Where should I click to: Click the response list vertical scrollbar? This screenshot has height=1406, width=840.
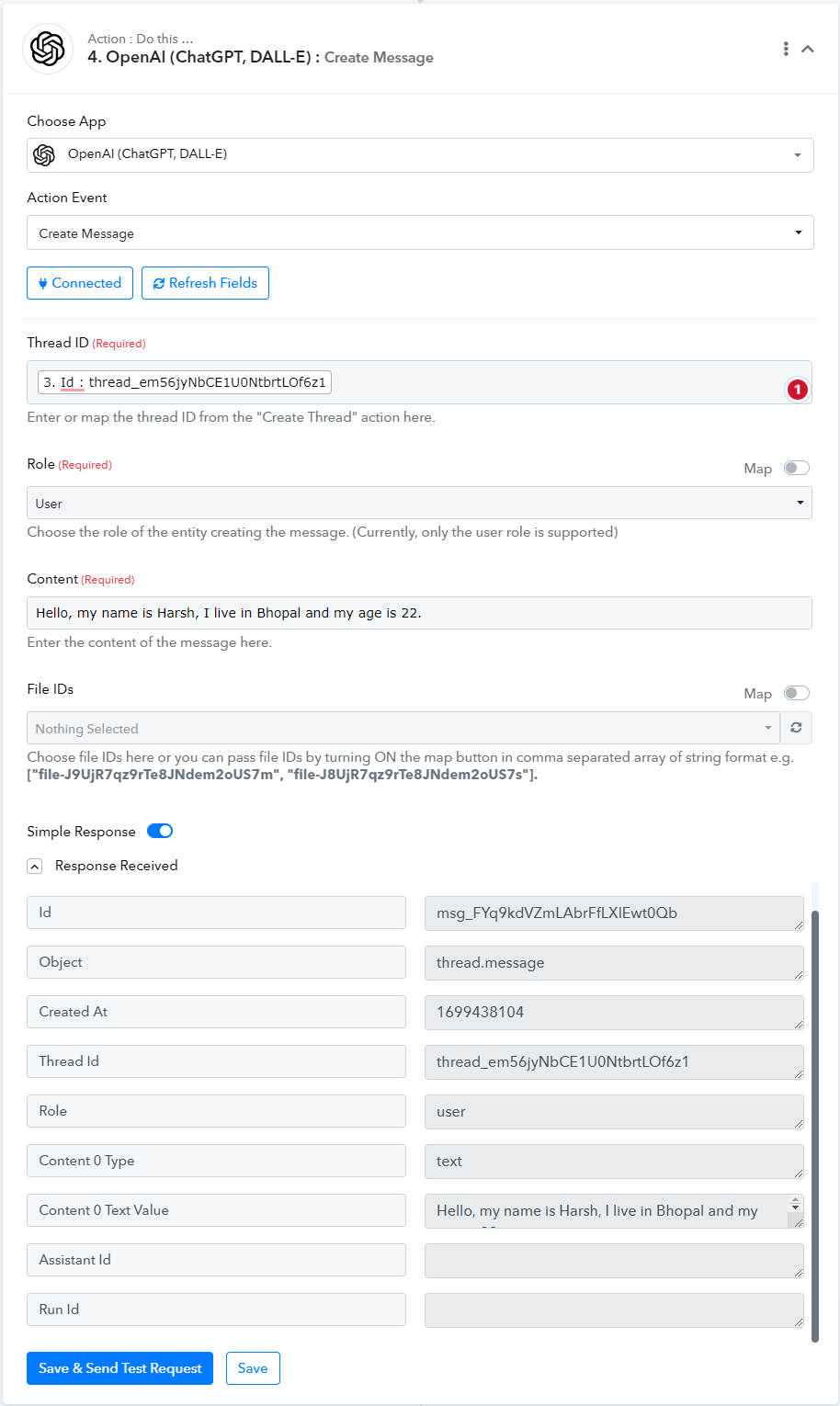815,1126
